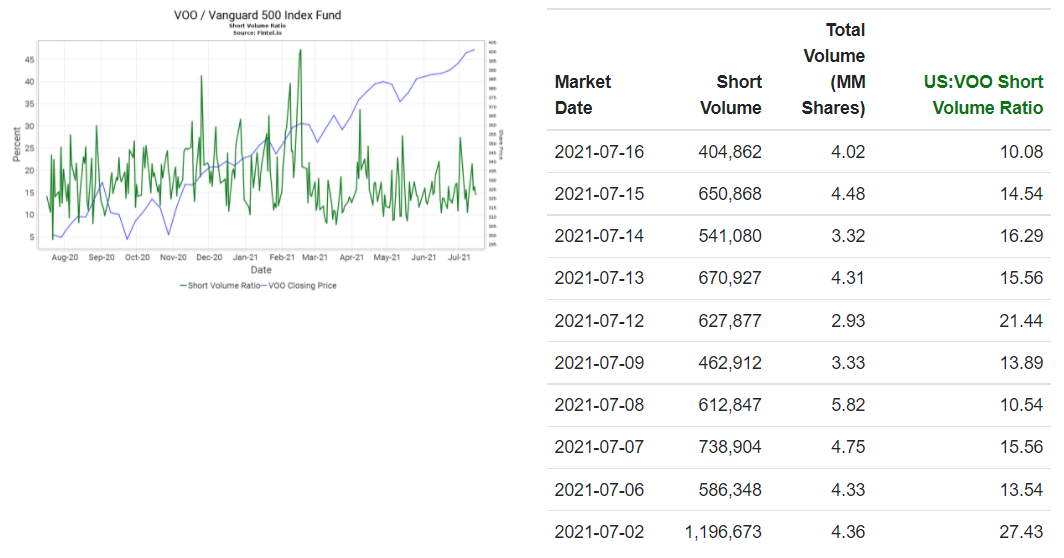Screen dimensions: 1064x558
Task: Select the VOO Closing Price legend entry
Action: (299, 286)
